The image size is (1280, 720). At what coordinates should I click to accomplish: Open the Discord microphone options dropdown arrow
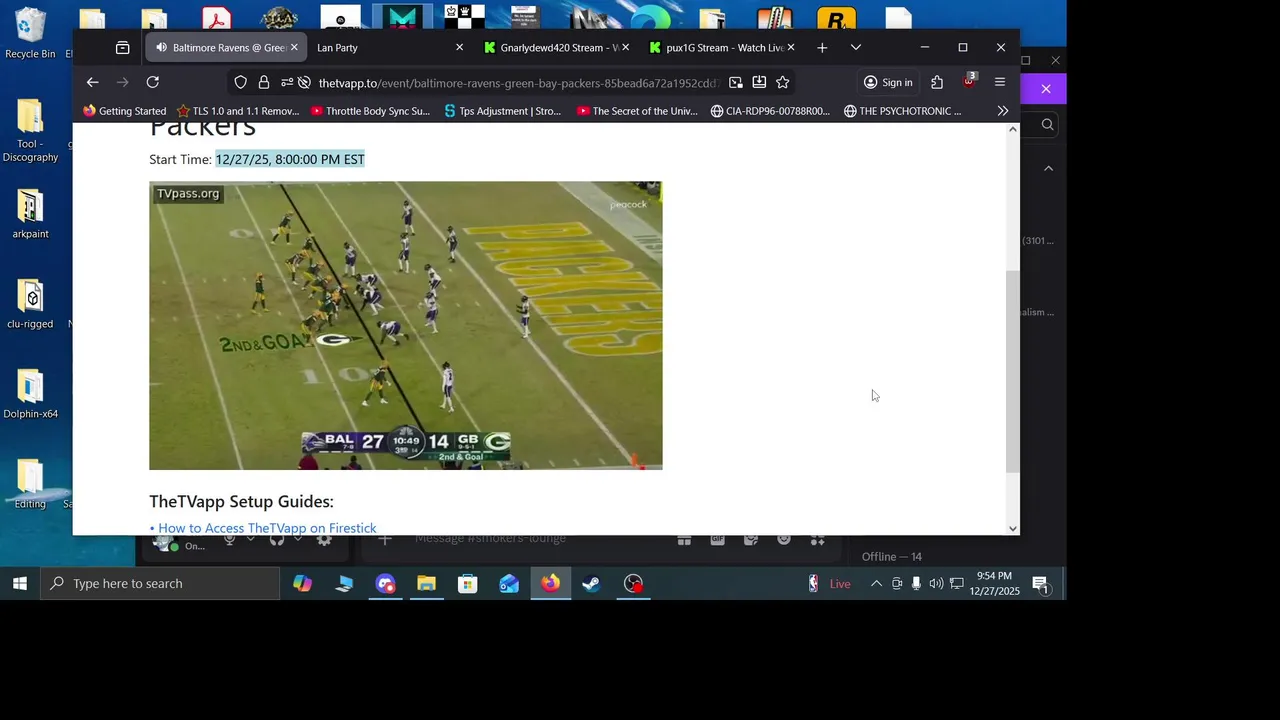pos(250,539)
